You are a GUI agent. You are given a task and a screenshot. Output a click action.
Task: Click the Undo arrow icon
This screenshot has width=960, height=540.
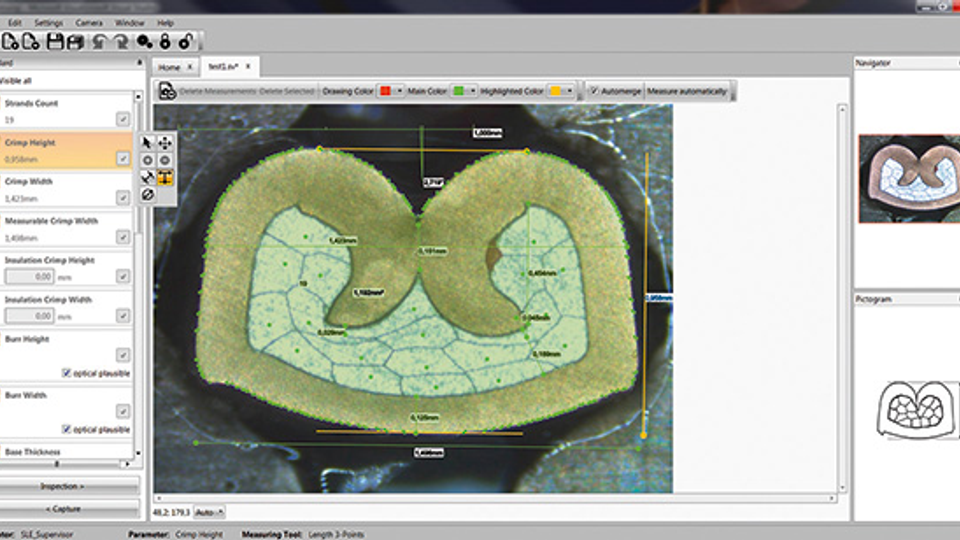98,42
